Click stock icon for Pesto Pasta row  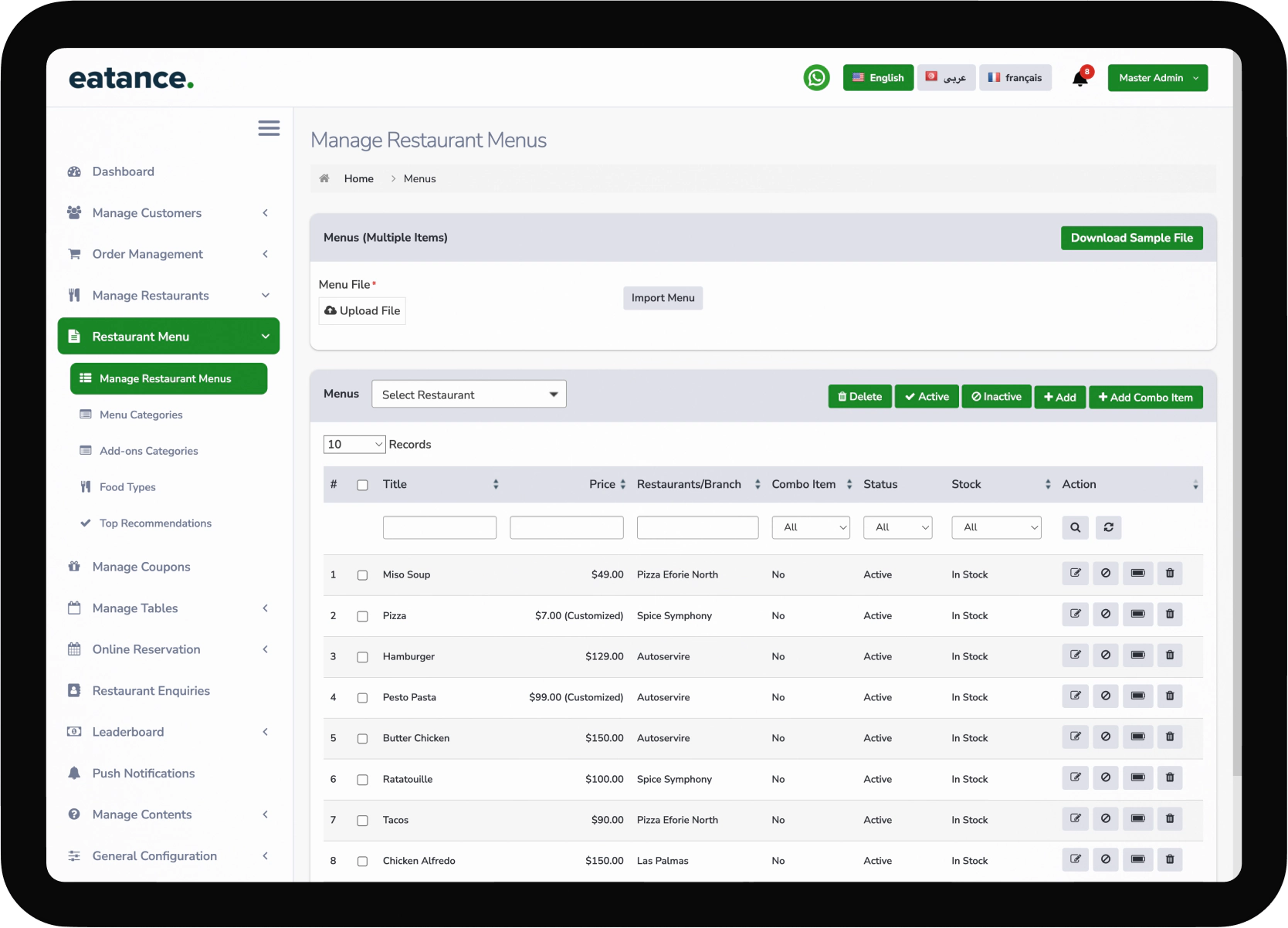tap(1137, 696)
